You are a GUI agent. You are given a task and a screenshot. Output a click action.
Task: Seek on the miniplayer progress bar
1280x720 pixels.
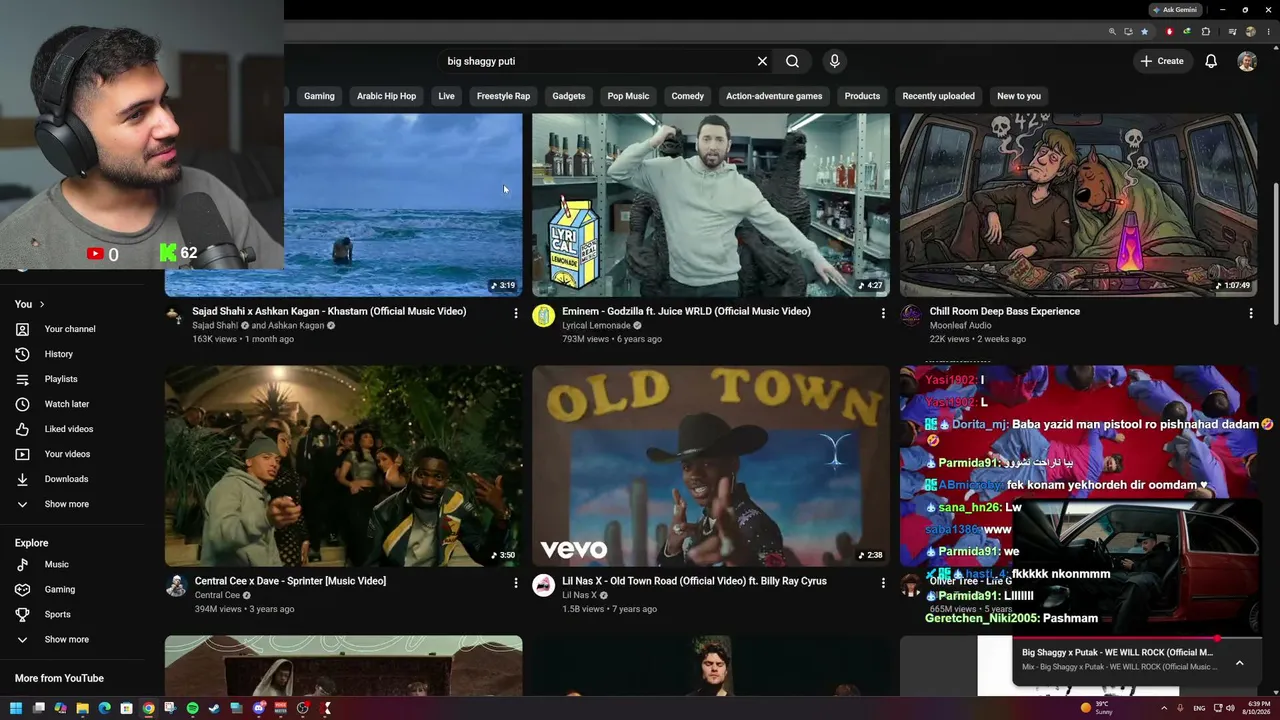[x=1137, y=638]
